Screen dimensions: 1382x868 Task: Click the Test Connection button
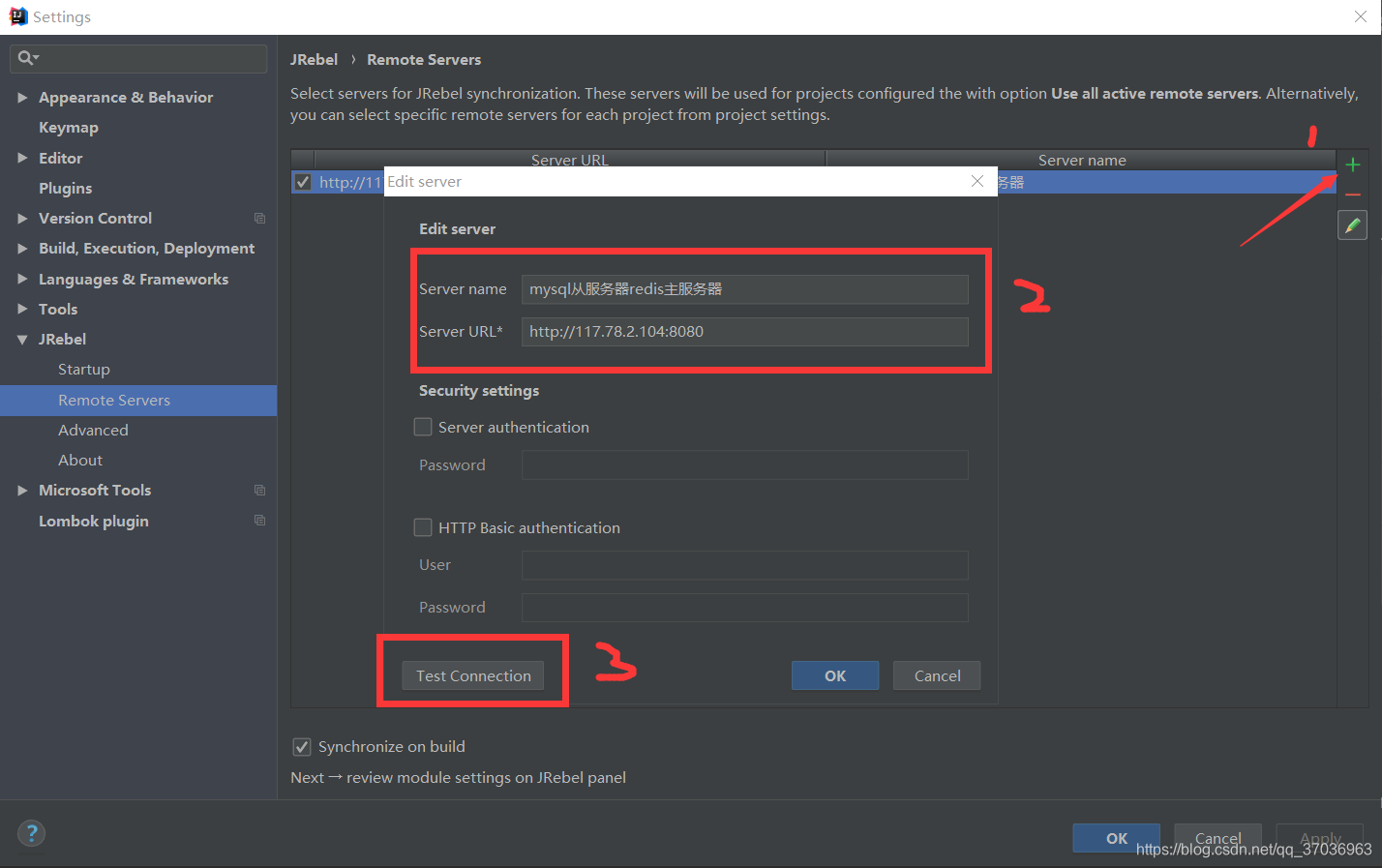click(473, 675)
